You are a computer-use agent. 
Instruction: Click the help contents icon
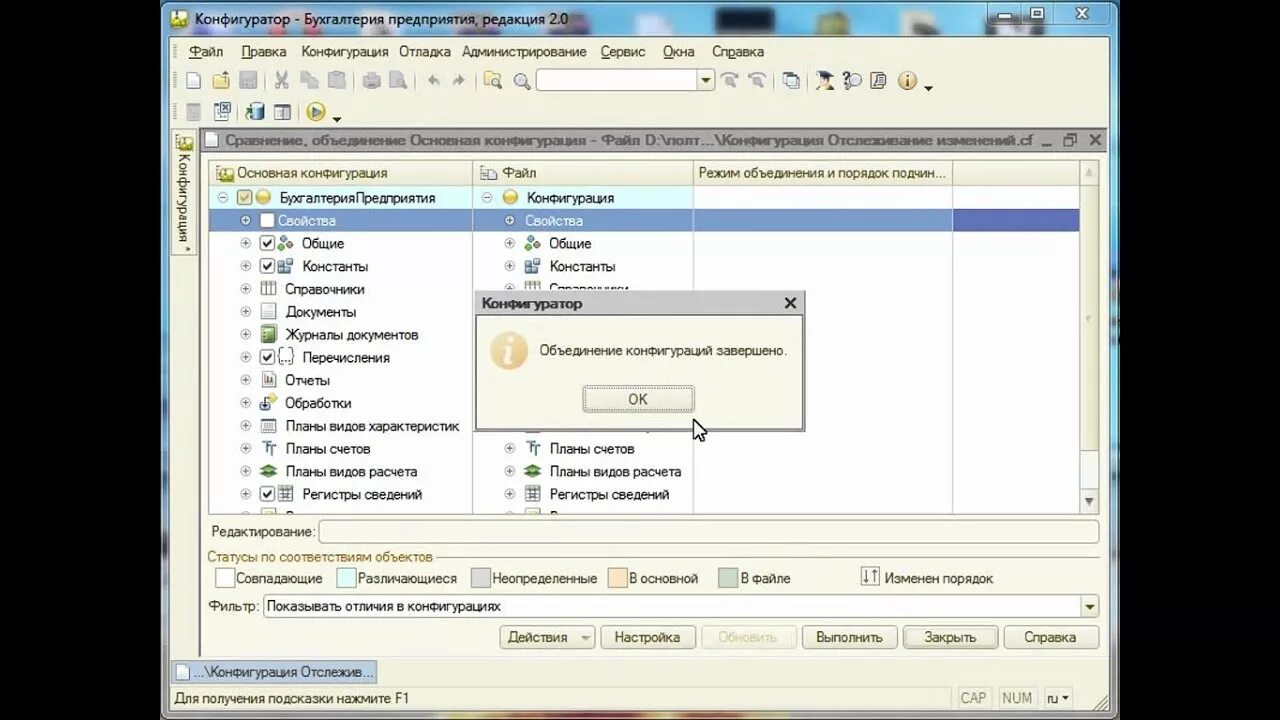point(879,81)
